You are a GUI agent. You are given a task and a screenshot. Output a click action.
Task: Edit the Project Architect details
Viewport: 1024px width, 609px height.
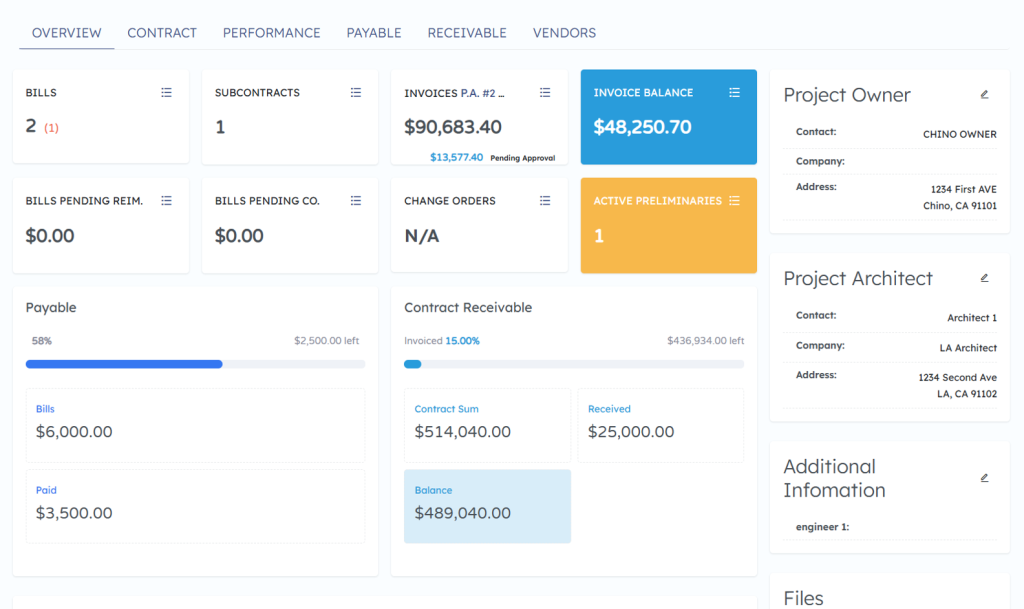pos(984,278)
